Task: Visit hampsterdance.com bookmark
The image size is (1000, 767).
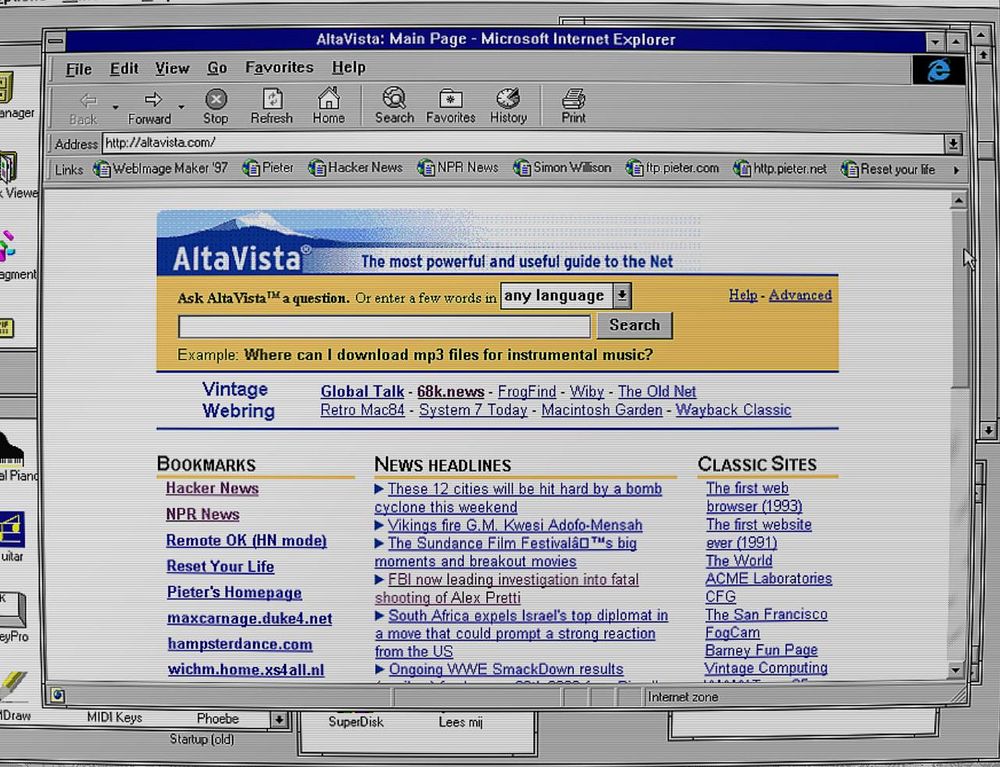Action: point(240,644)
